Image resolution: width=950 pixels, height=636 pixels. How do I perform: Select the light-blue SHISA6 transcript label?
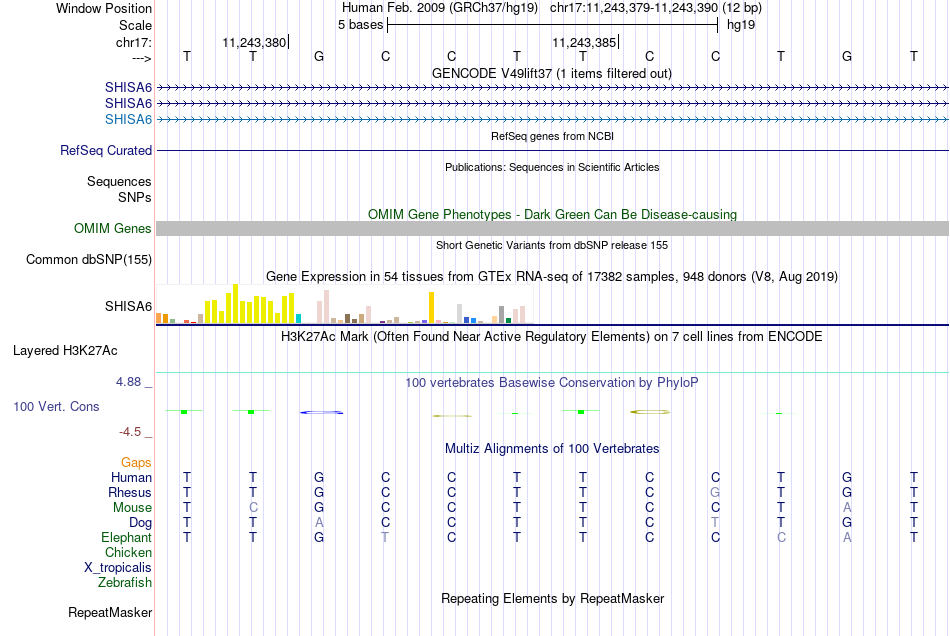[x=128, y=119]
